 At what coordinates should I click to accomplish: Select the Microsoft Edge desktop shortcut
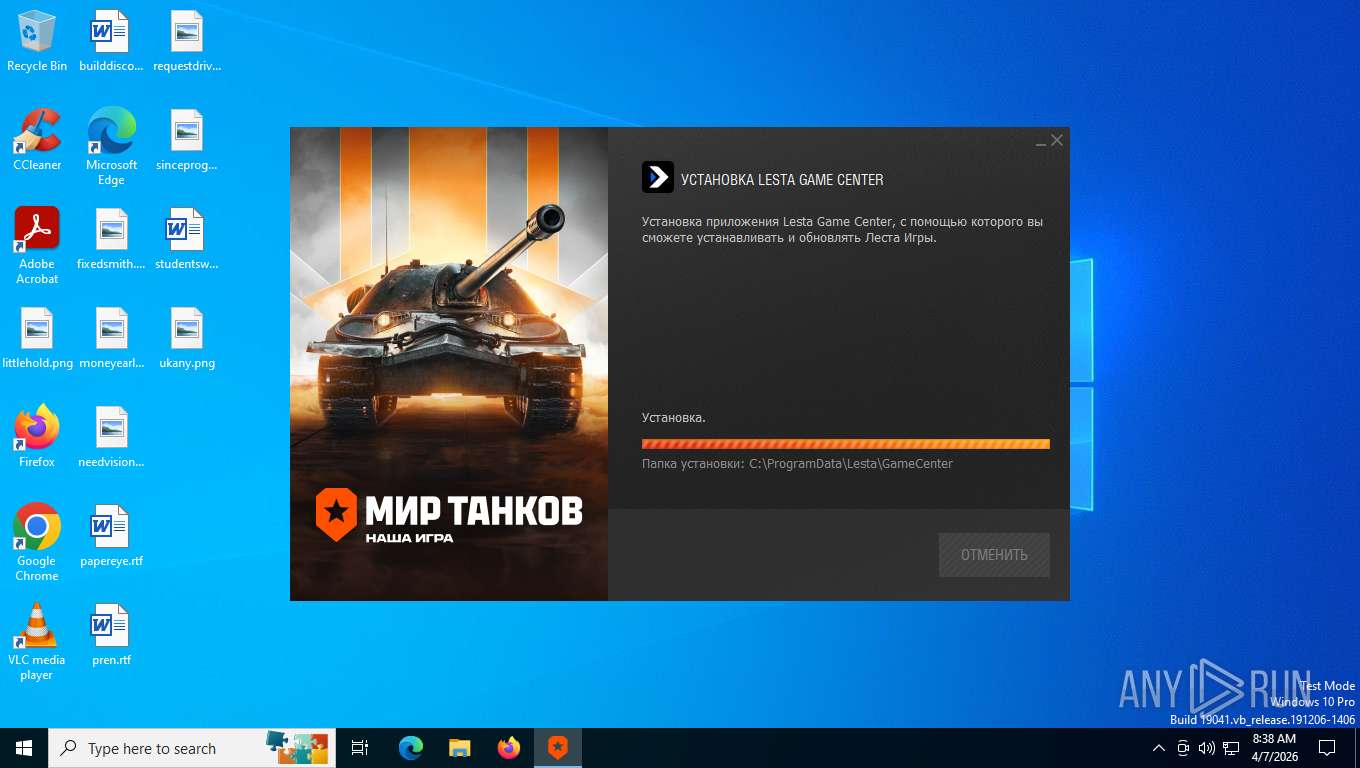111,147
